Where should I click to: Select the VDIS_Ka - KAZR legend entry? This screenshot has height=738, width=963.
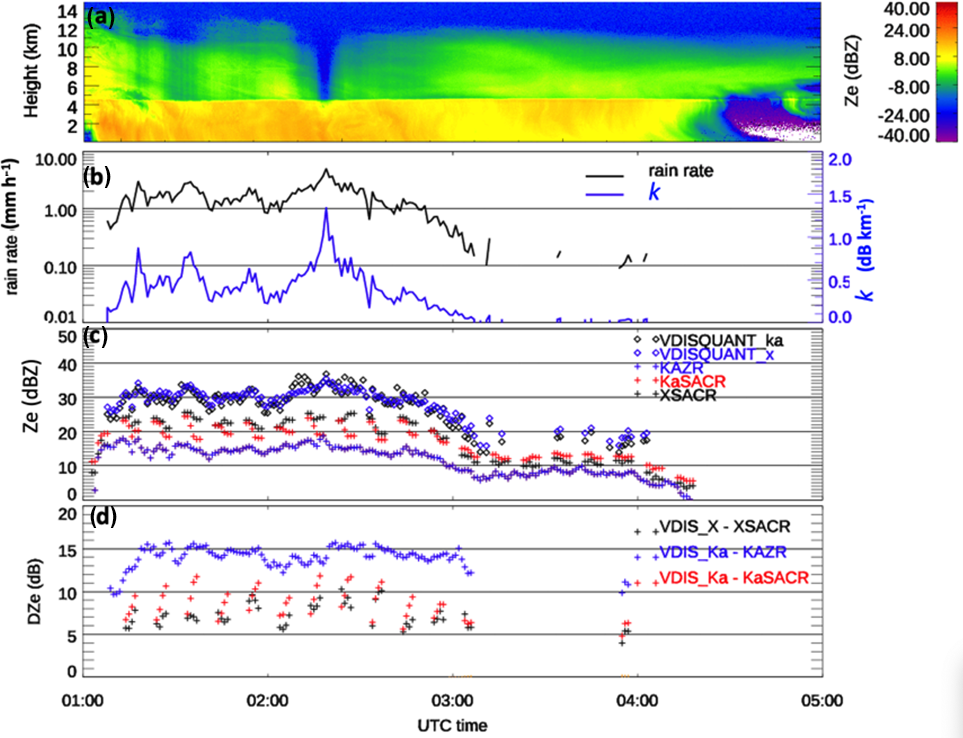click(722, 554)
